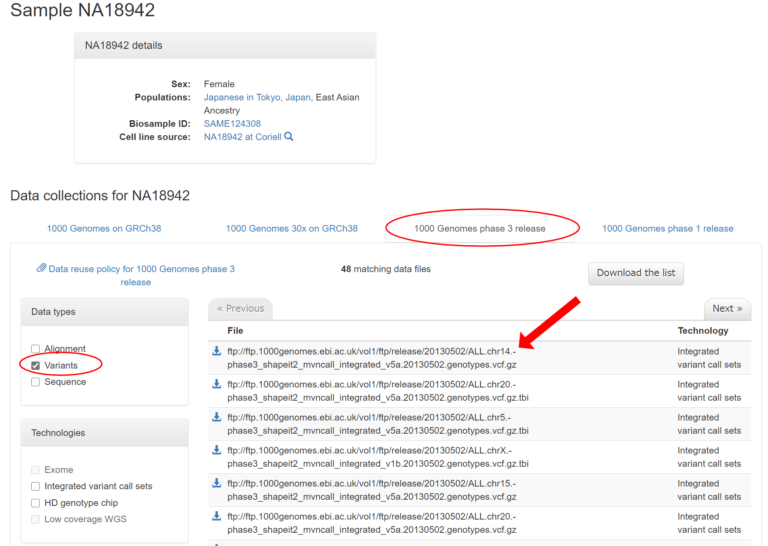Click download icon for ALL.chr14 vcf.gz file
Screen dimensions: 768x546
coord(216,351)
